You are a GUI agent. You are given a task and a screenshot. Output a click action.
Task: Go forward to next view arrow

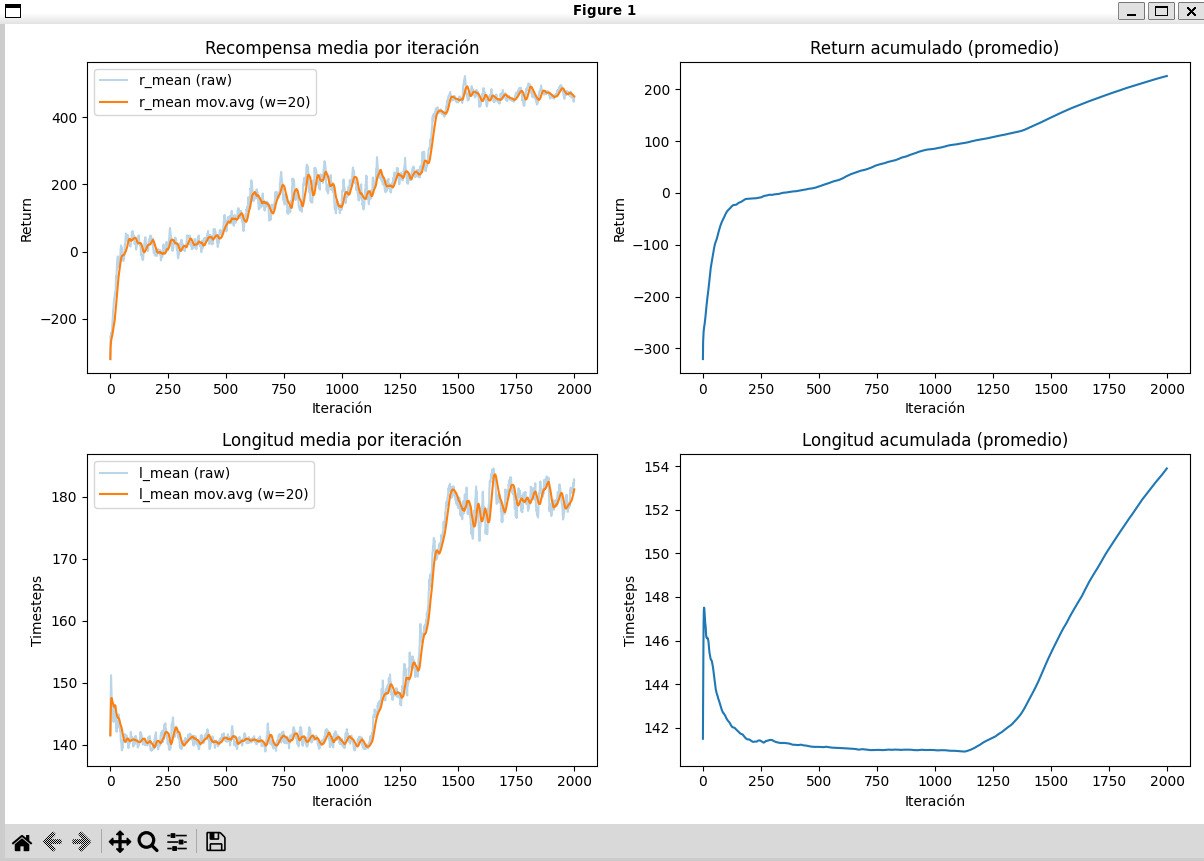click(x=82, y=842)
